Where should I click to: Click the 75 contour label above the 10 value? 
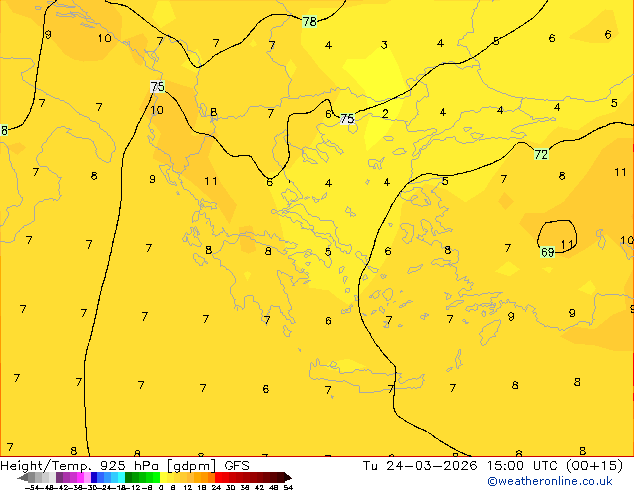point(157,87)
